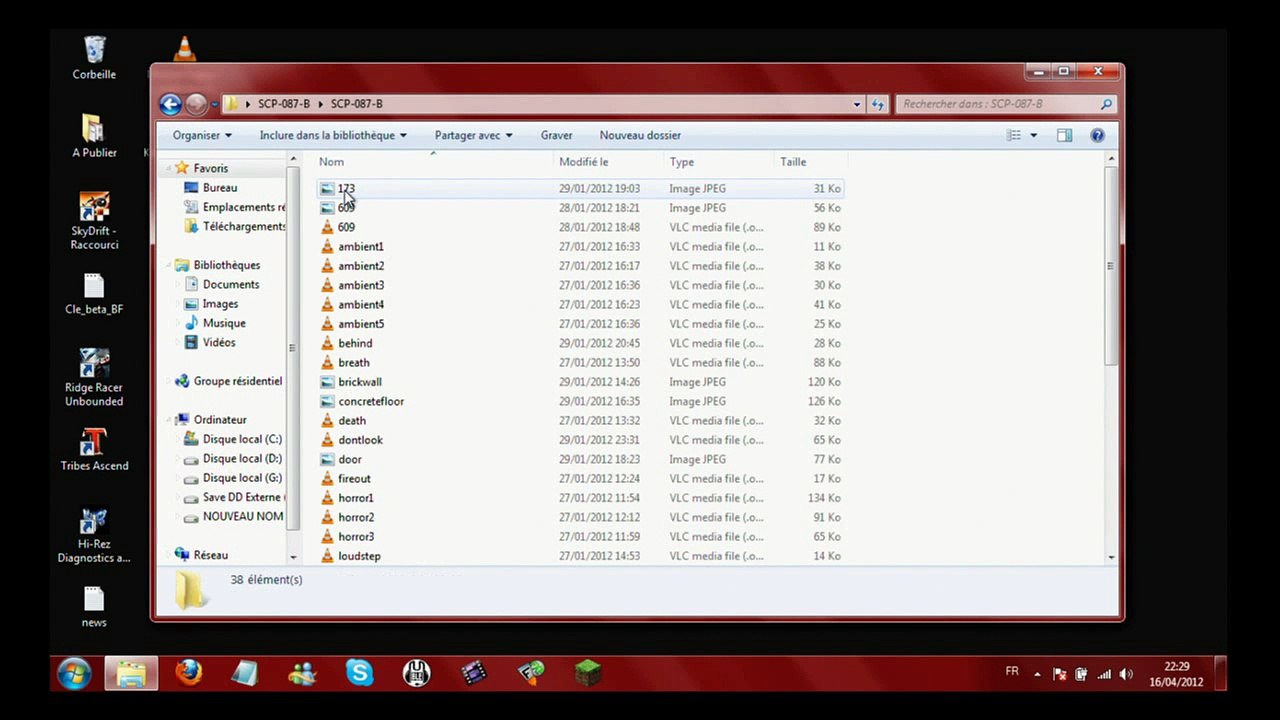
Task: Open the view options dropdown arrow
Action: pyautogui.click(x=1034, y=135)
